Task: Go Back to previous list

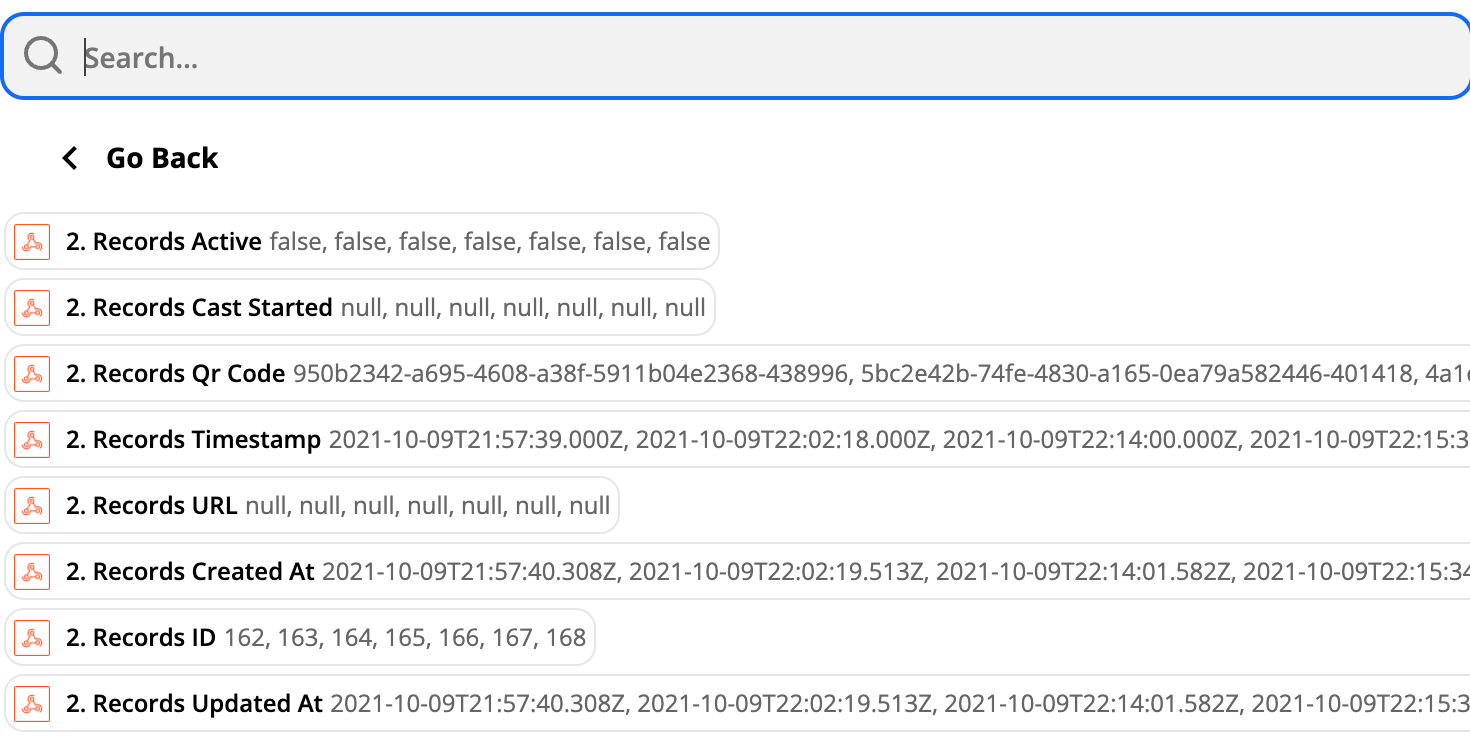Action: [x=140, y=158]
